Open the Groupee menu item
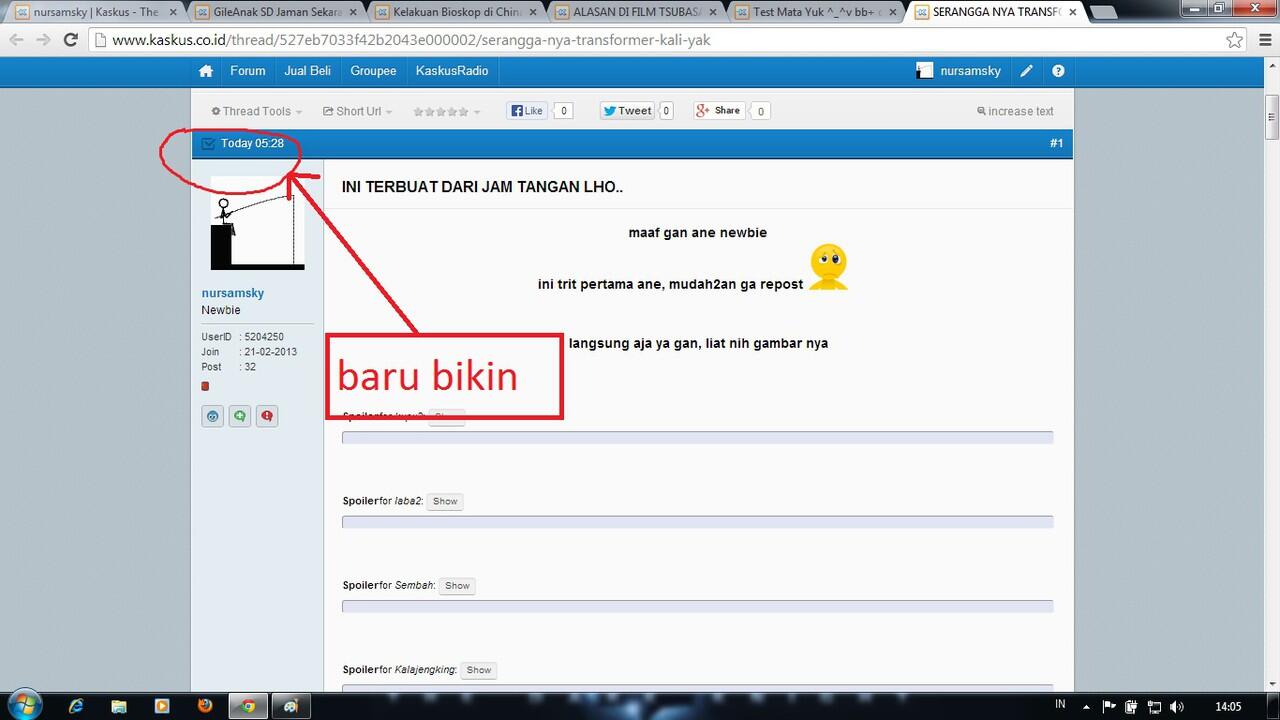Screen dimensions: 1280x720 pyautogui.click(x=373, y=71)
